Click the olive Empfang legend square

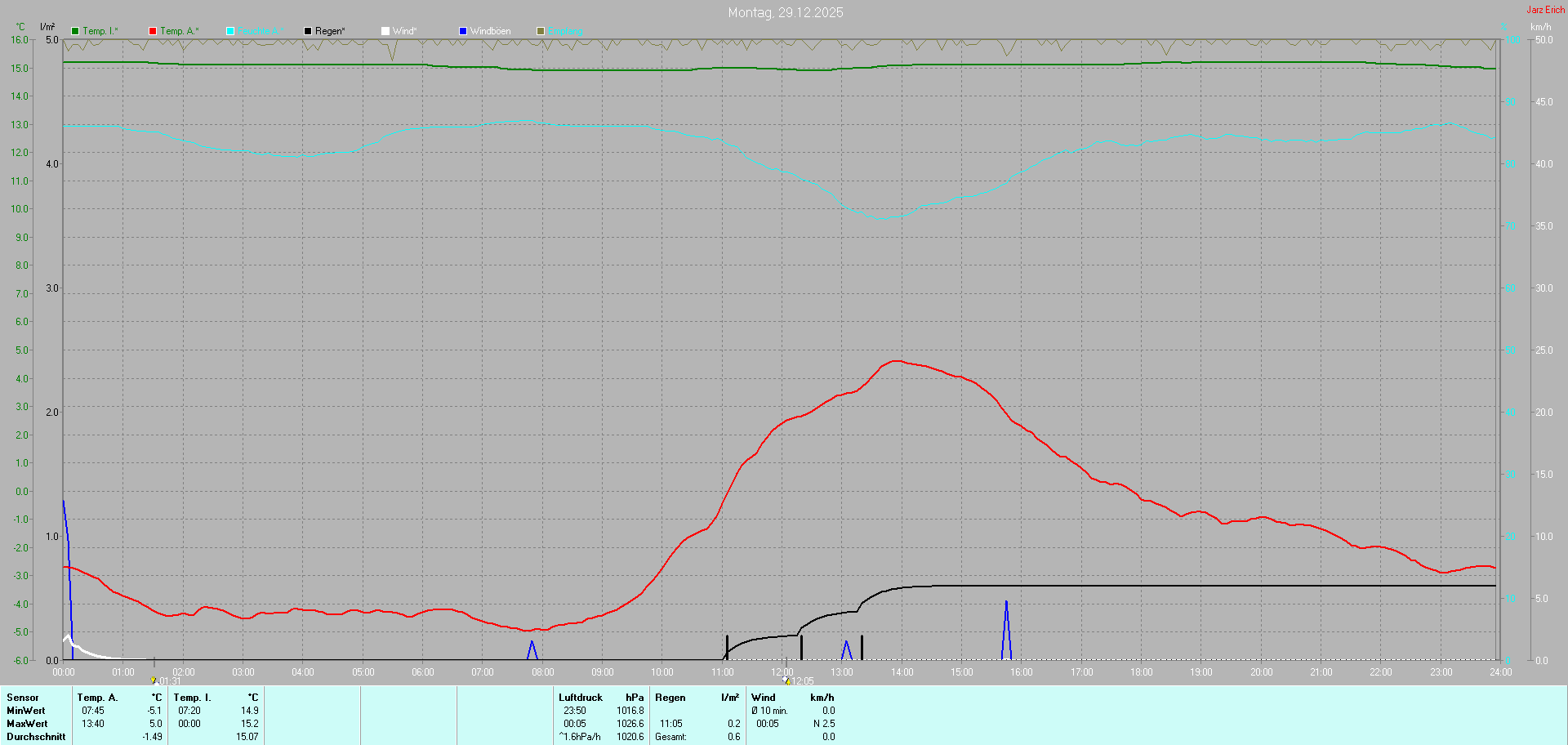[541, 31]
